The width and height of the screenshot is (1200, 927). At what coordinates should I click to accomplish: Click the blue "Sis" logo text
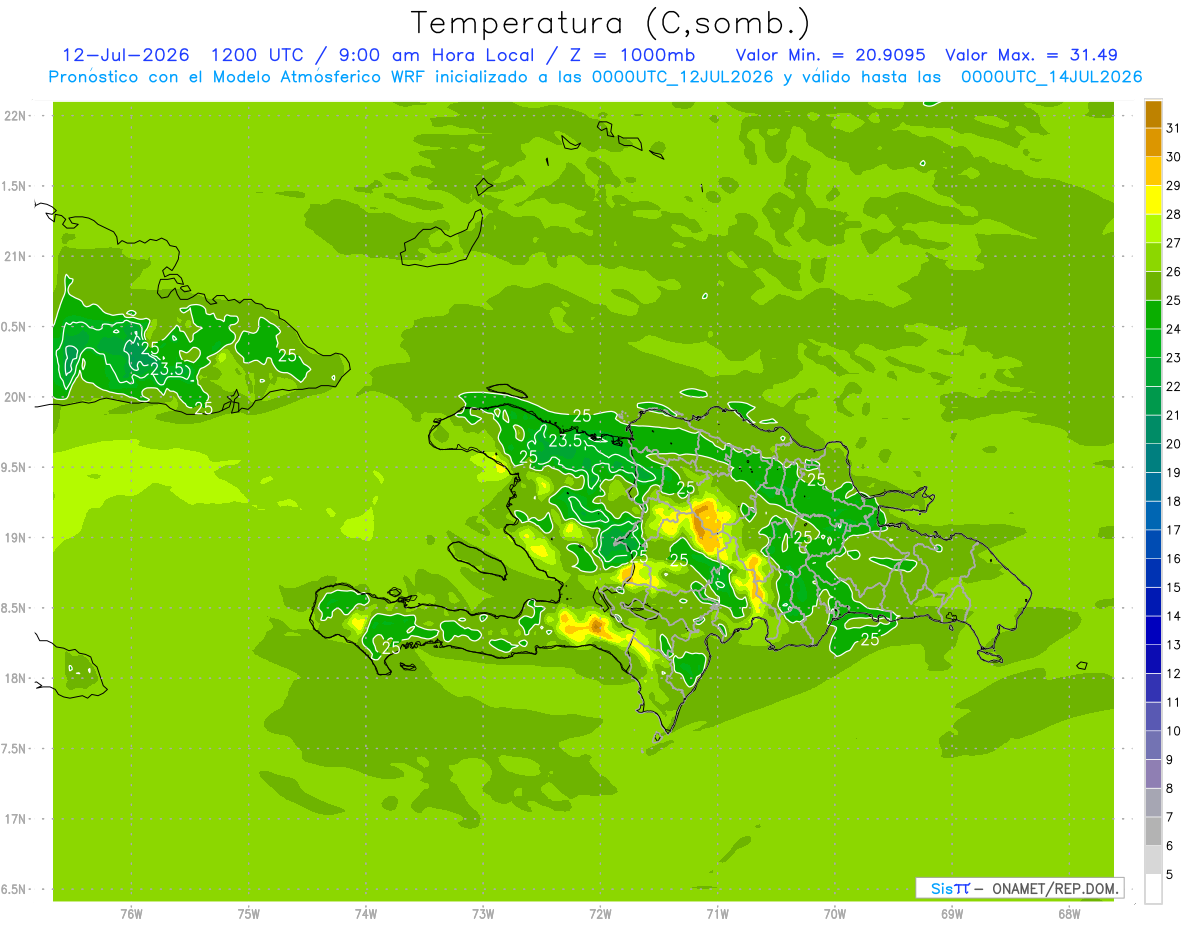pyautogui.click(x=942, y=888)
